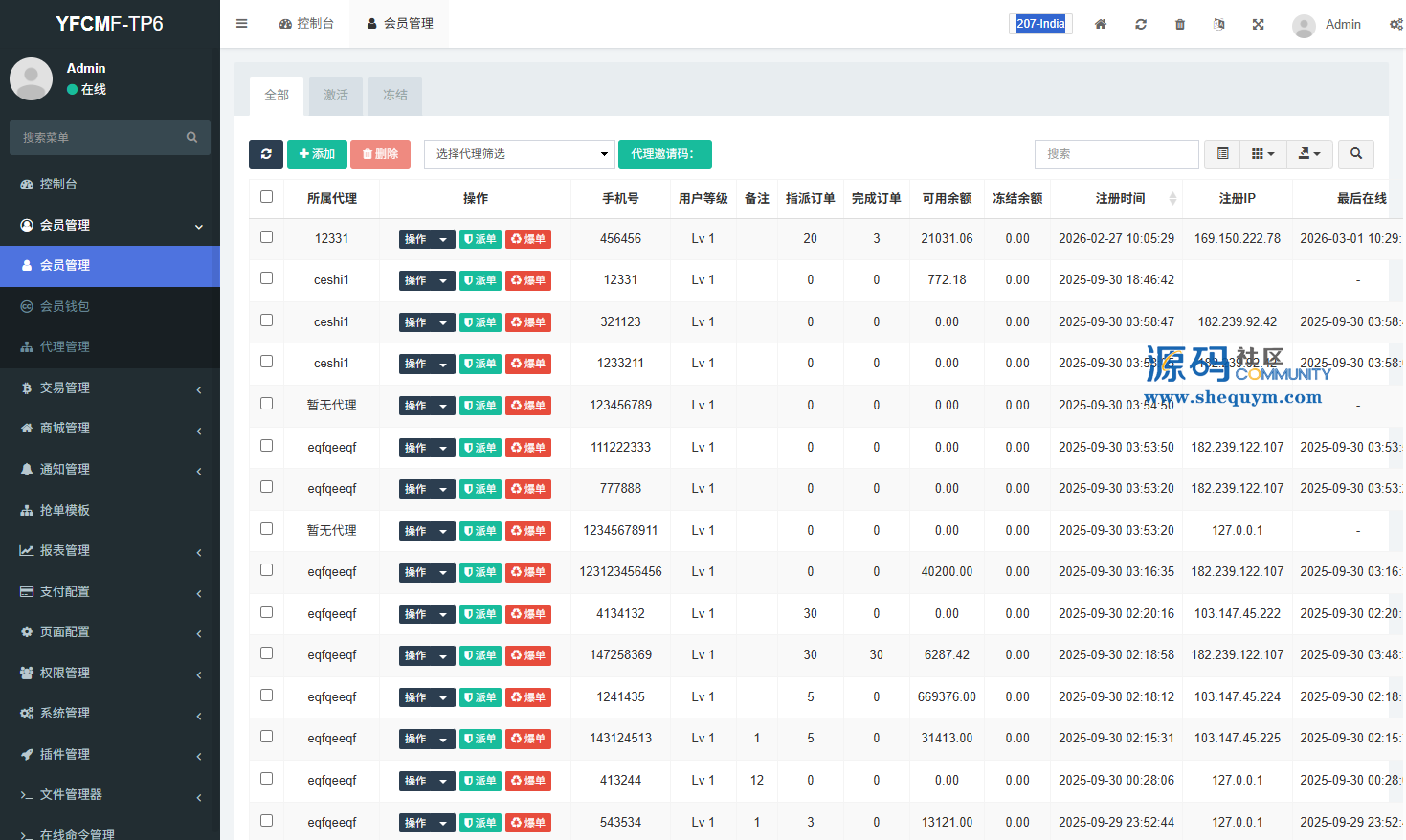Toggle the card view list icon
The image size is (1406, 840).
[1223, 154]
